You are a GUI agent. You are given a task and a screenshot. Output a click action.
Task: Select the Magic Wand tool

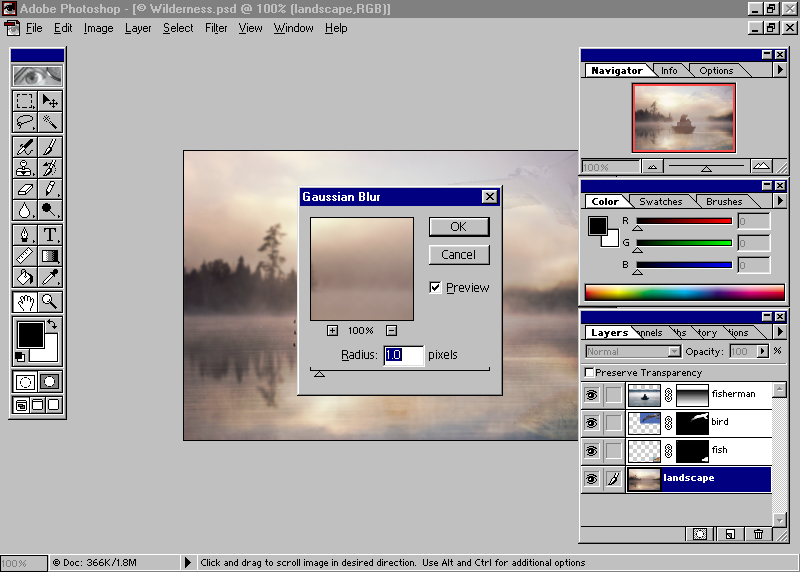[50, 122]
